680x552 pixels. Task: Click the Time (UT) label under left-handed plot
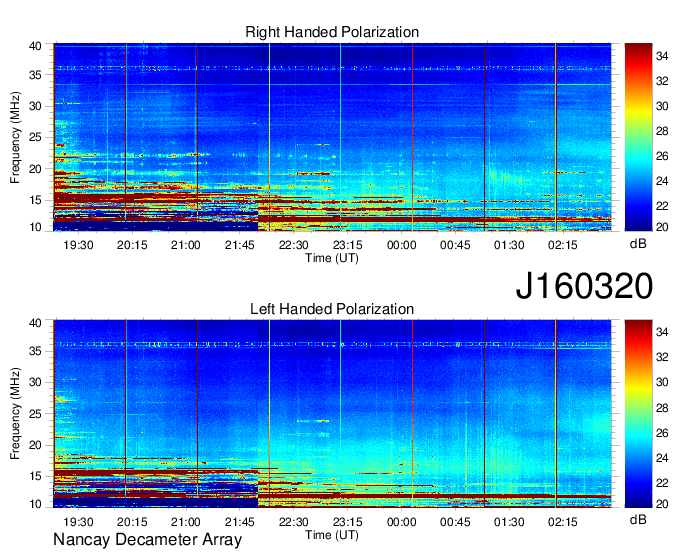[332, 535]
